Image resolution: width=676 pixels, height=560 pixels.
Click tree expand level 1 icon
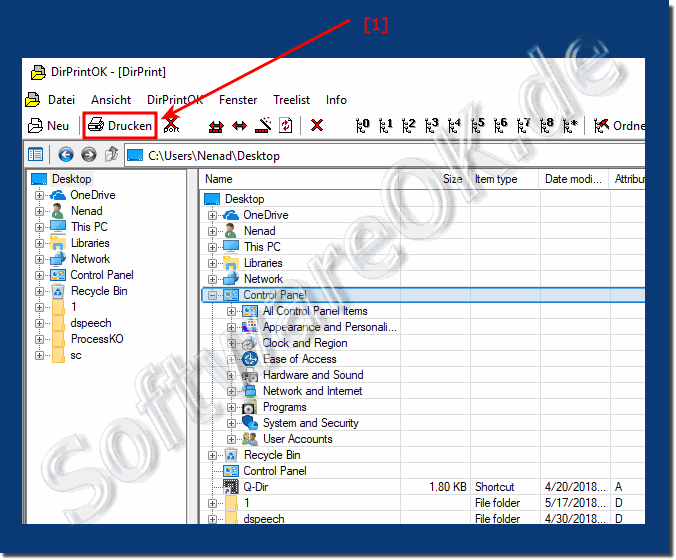tap(386, 125)
